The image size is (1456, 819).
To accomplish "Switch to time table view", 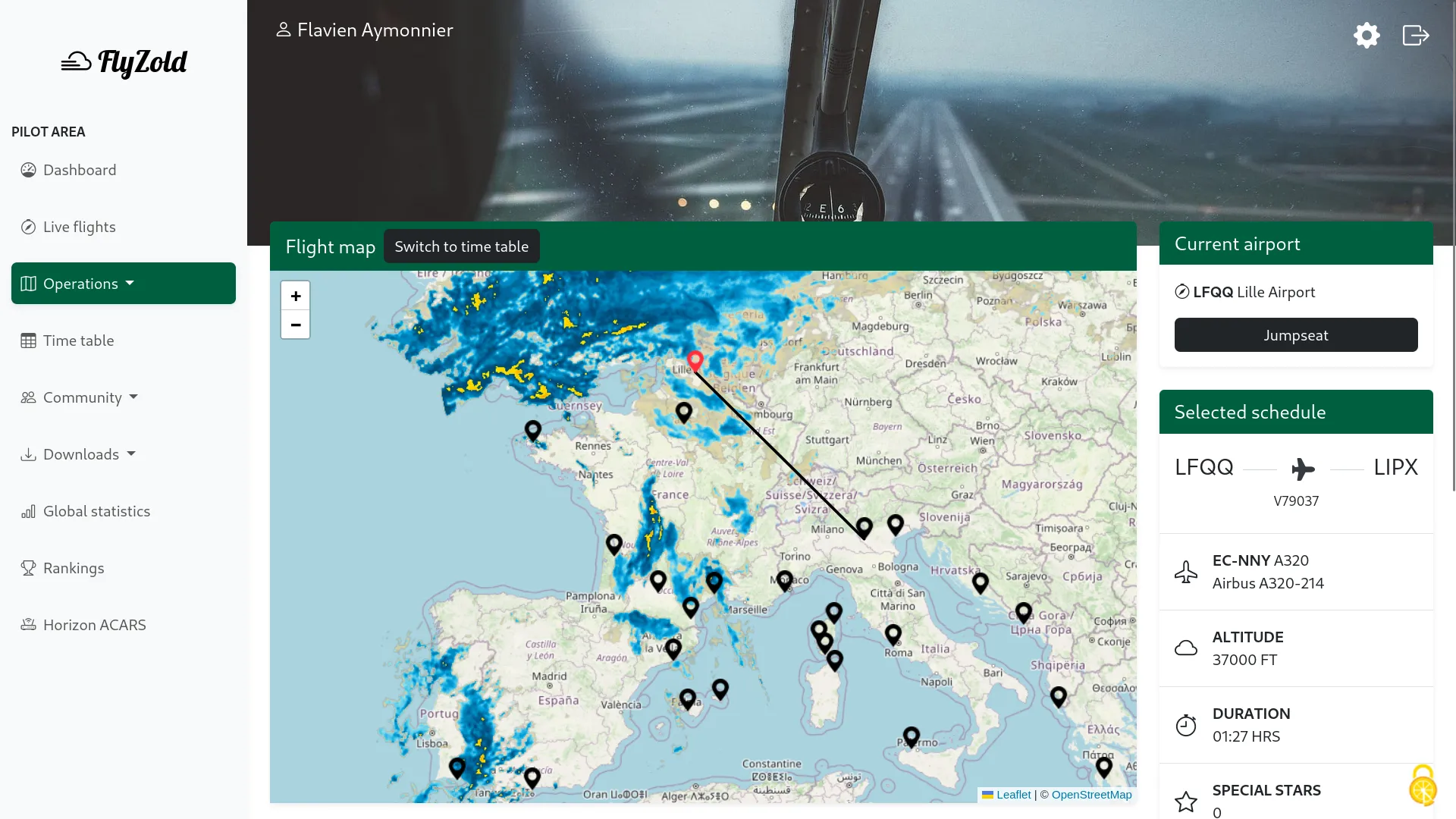I will 462,246.
